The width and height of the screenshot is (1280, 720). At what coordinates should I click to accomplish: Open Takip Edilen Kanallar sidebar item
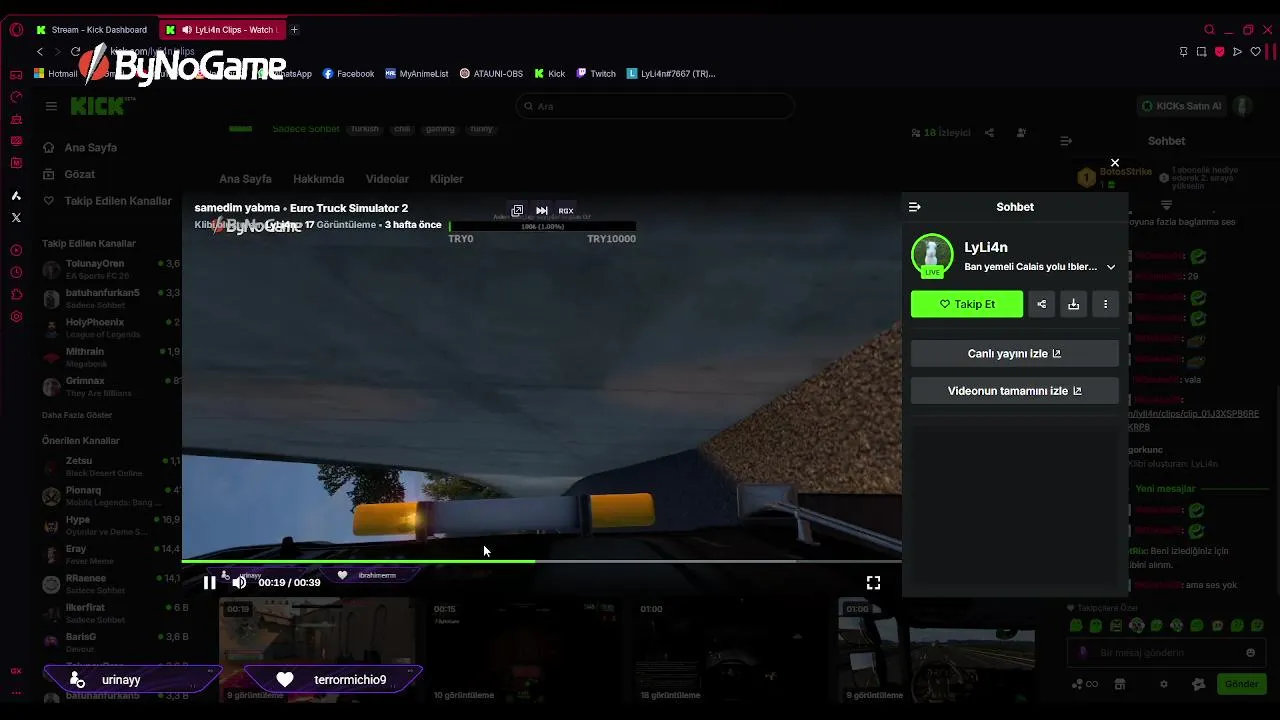click(107, 201)
